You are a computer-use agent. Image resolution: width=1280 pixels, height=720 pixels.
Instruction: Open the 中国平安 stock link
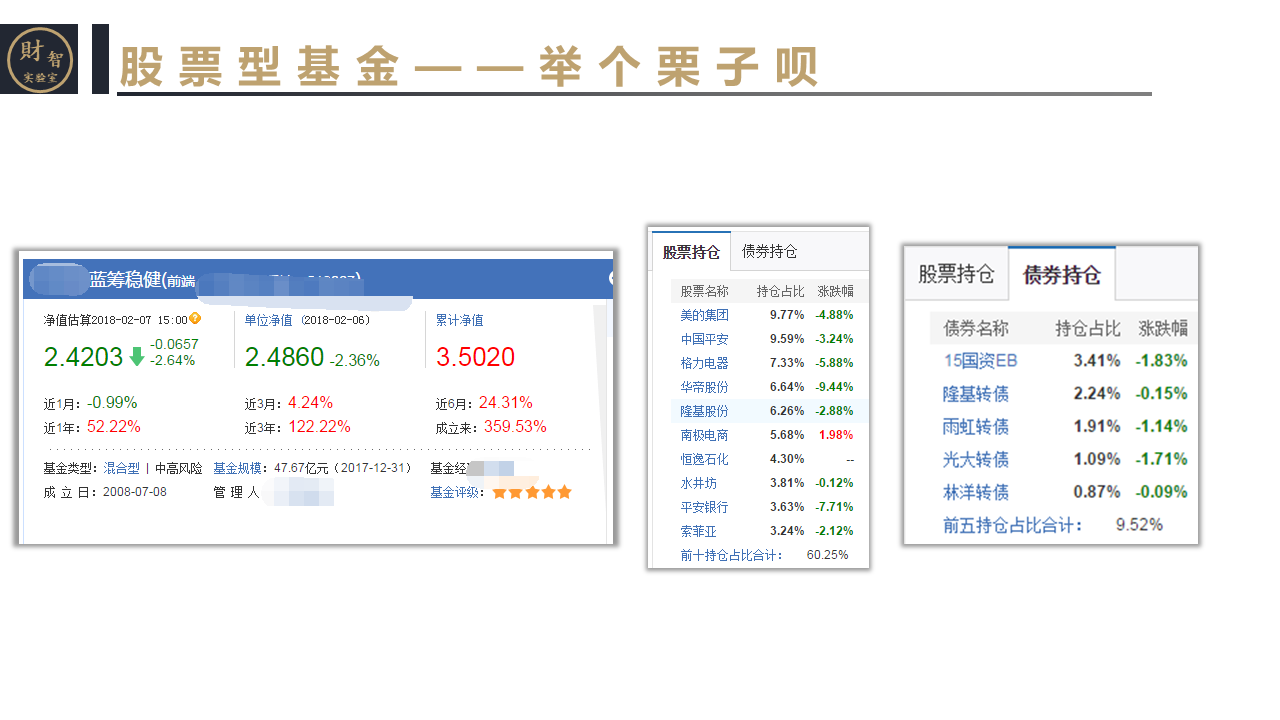(704, 339)
